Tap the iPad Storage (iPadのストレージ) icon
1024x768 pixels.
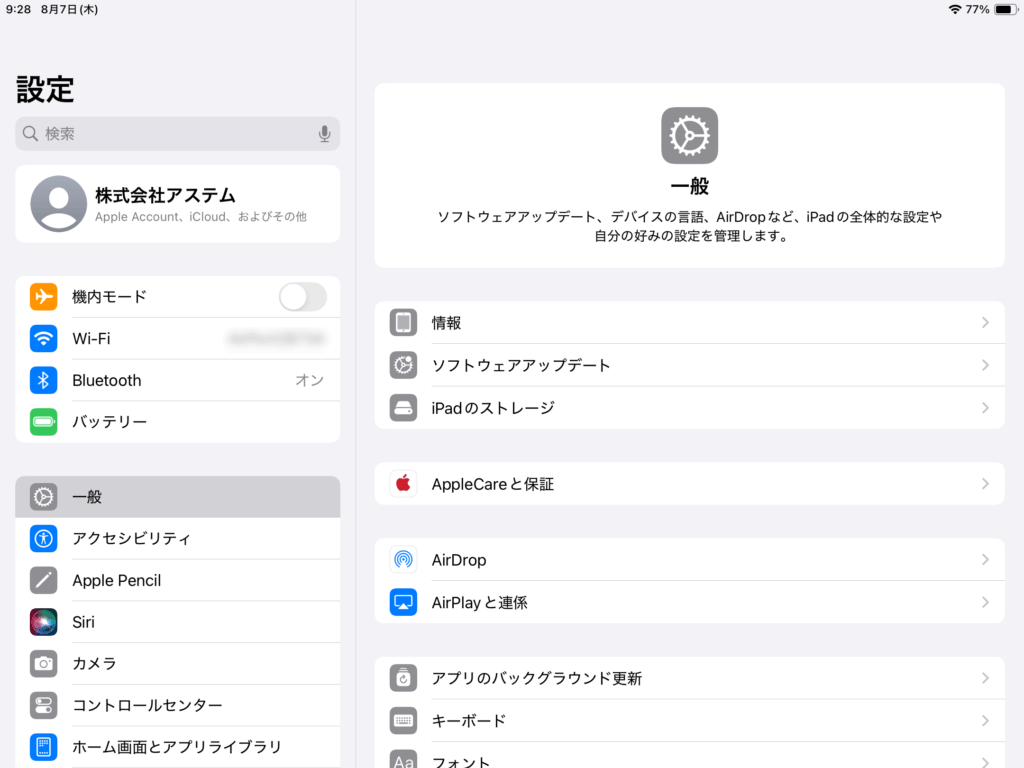coord(404,408)
